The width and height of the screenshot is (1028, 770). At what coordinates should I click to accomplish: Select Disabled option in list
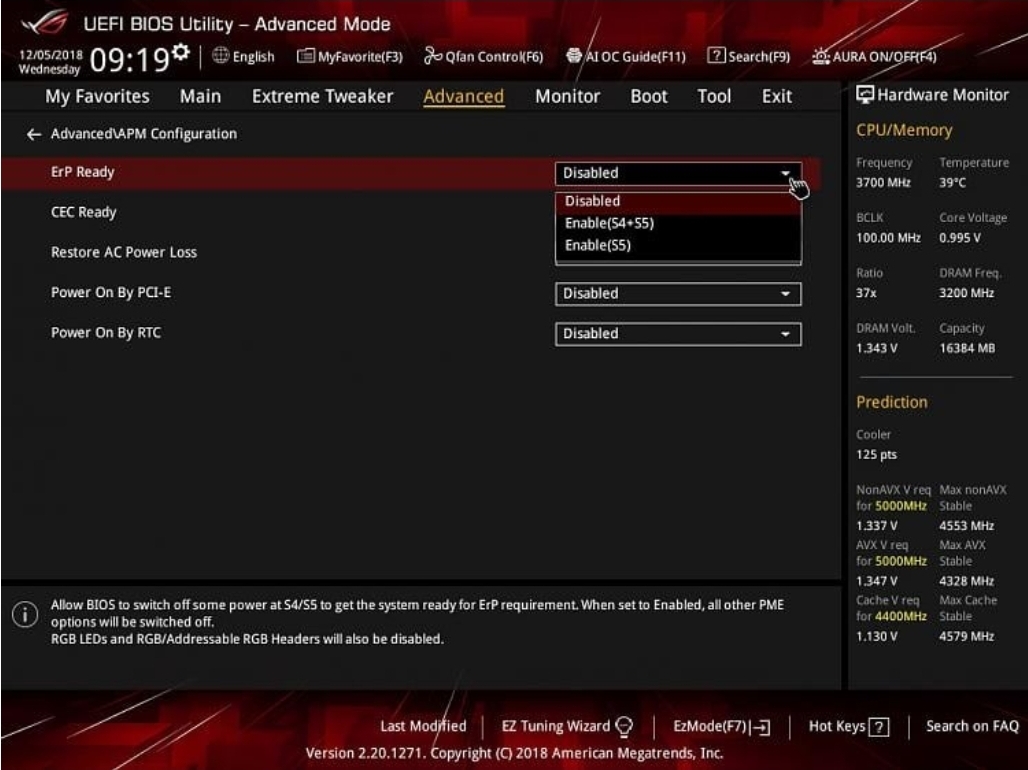pos(678,201)
